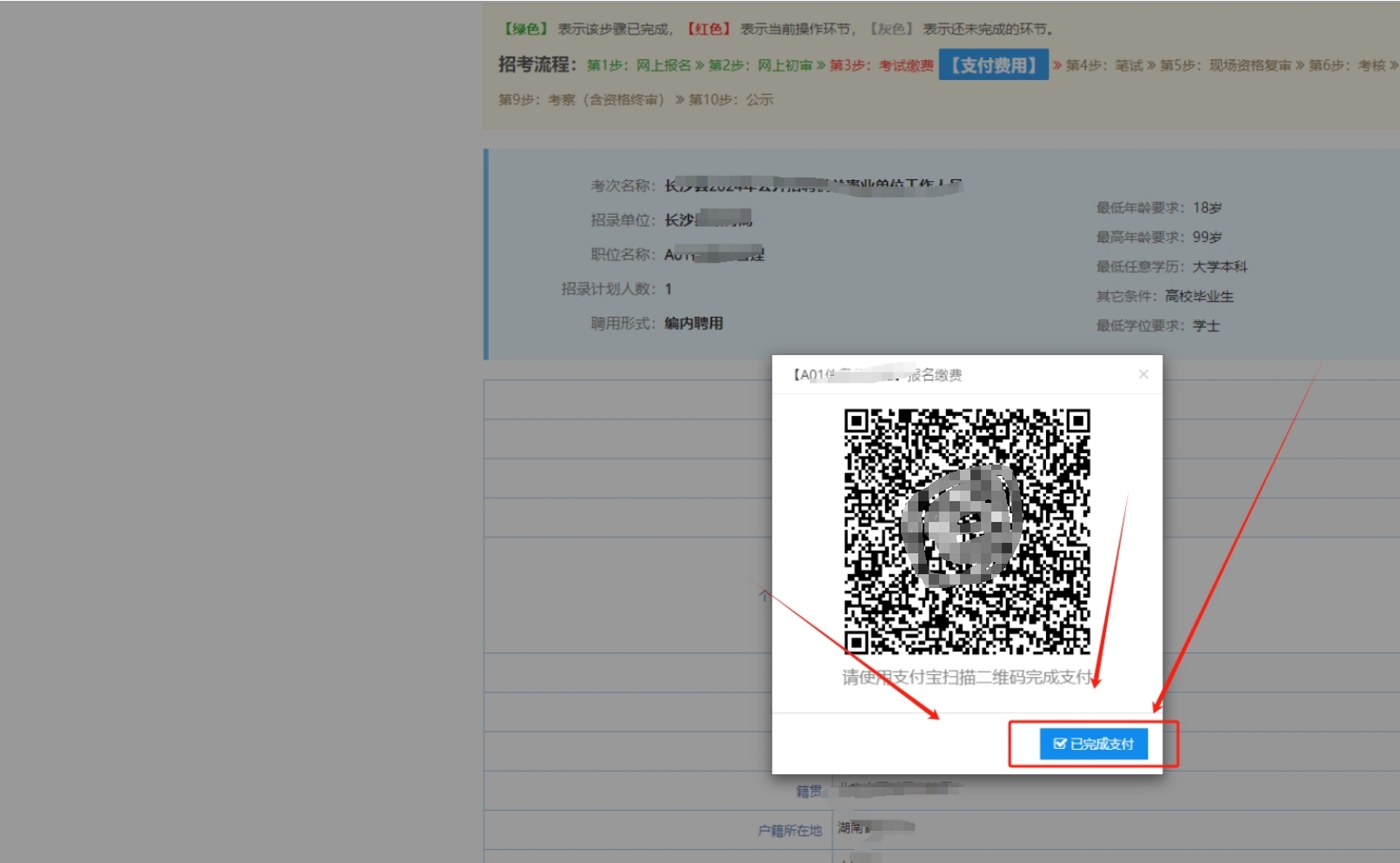Screen dimensions: 1400x863
Task: Close the 报名缴费 payment dialog
Action: coord(1143,374)
